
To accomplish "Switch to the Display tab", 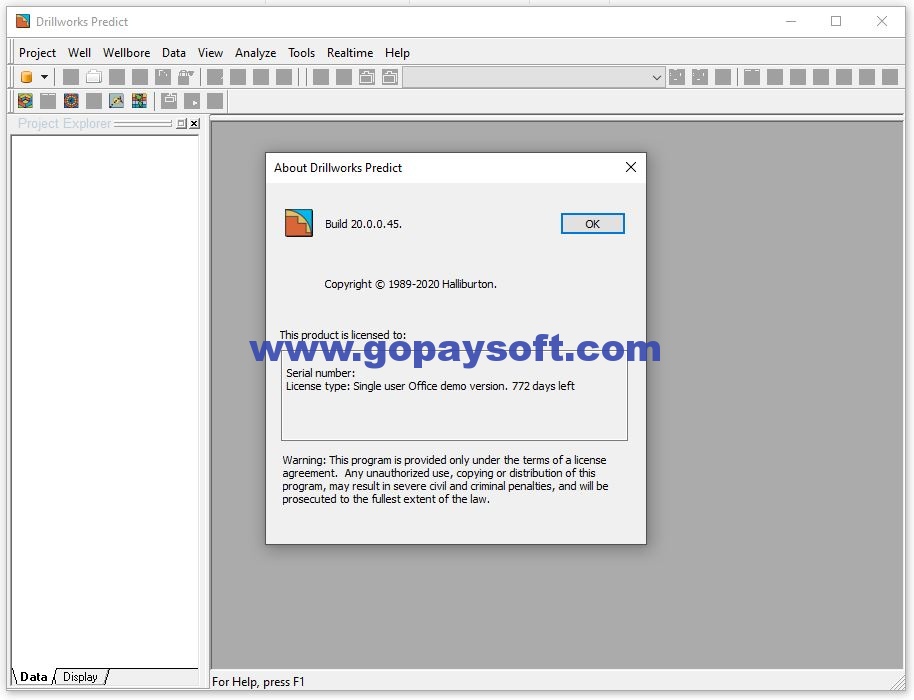I will pyautogui.click(x=80, y=677).
